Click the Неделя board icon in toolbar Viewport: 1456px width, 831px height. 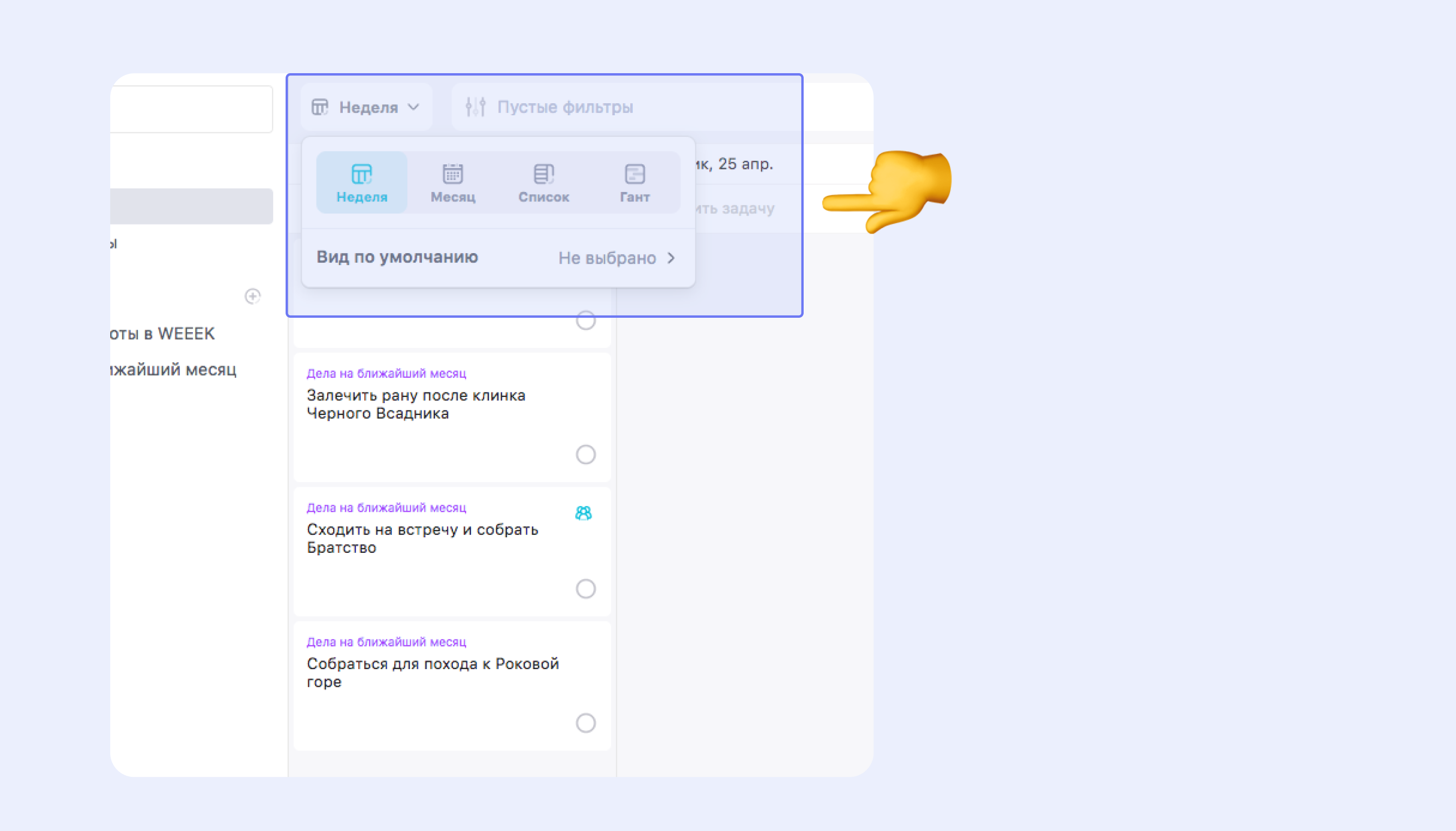[x=320, y=107]
